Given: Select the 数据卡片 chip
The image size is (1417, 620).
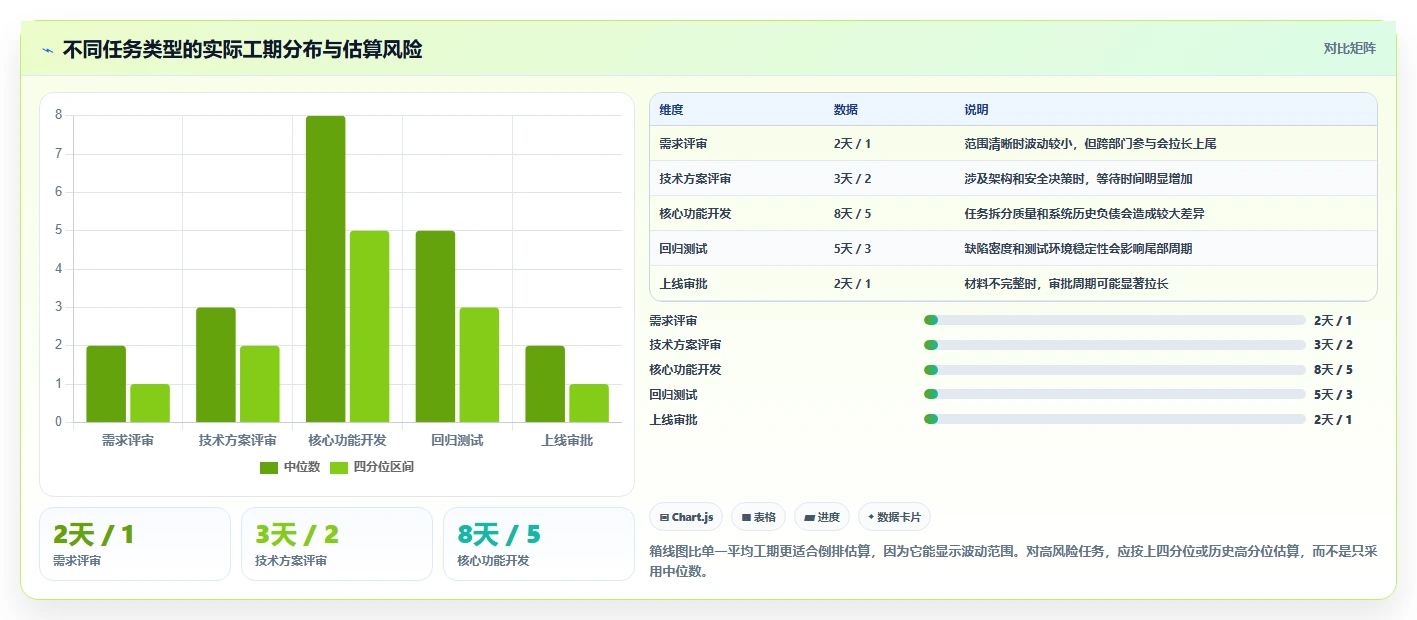Looking at the screenshot, I should point(894,517).
